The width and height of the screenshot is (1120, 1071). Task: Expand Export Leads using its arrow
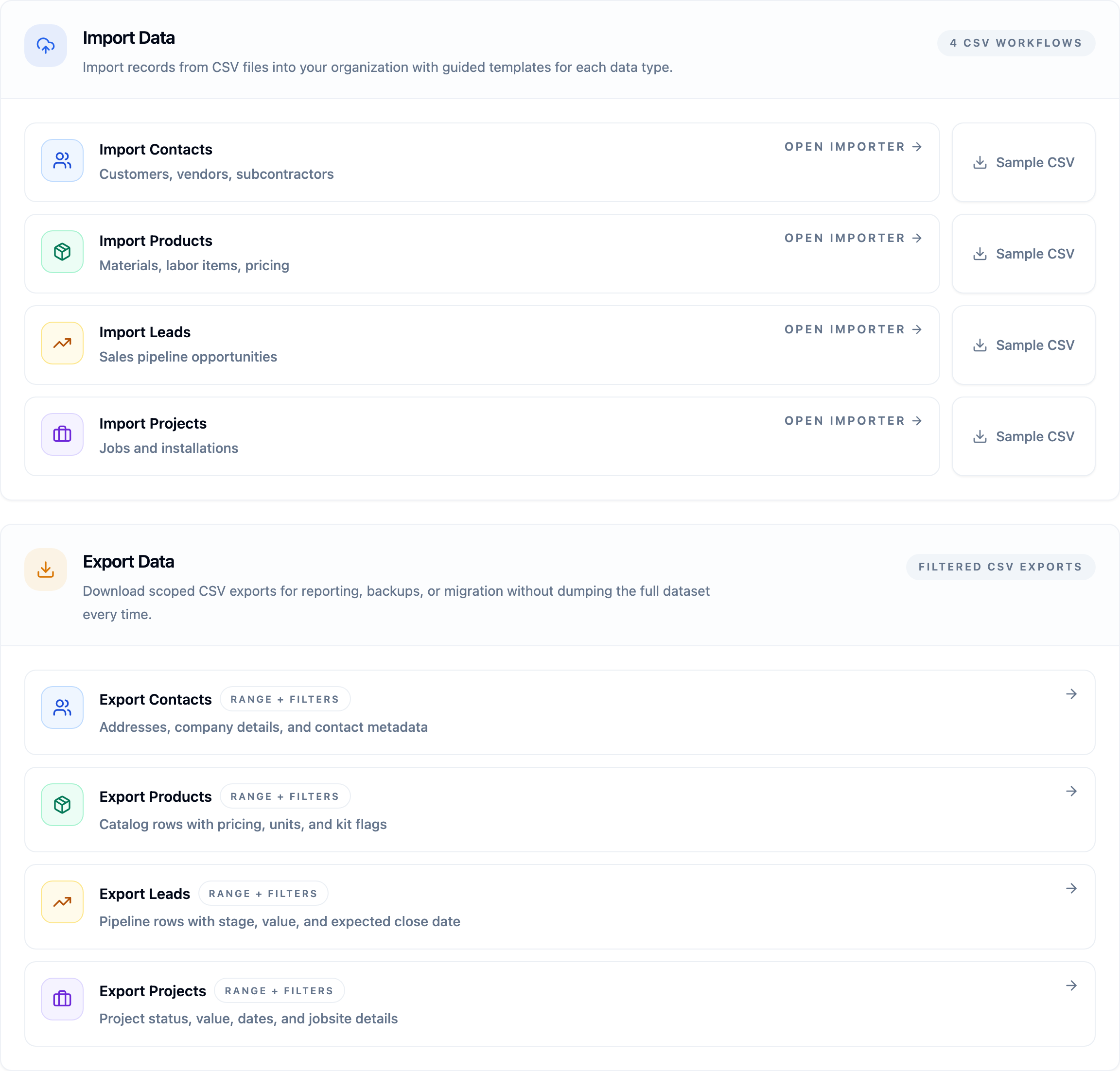(x=1071, y=888)
